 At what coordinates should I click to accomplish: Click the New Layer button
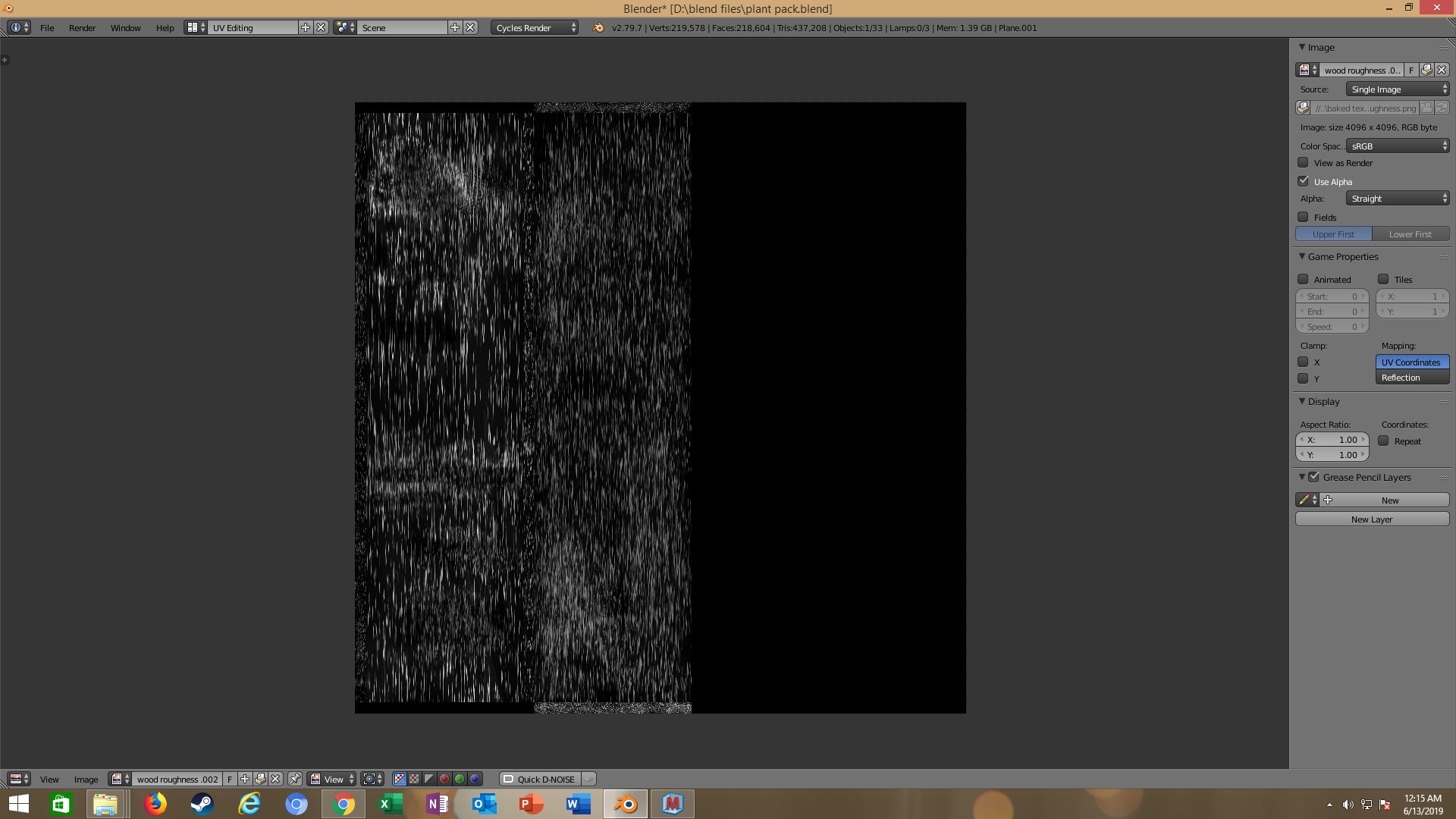pos(1371,519)
